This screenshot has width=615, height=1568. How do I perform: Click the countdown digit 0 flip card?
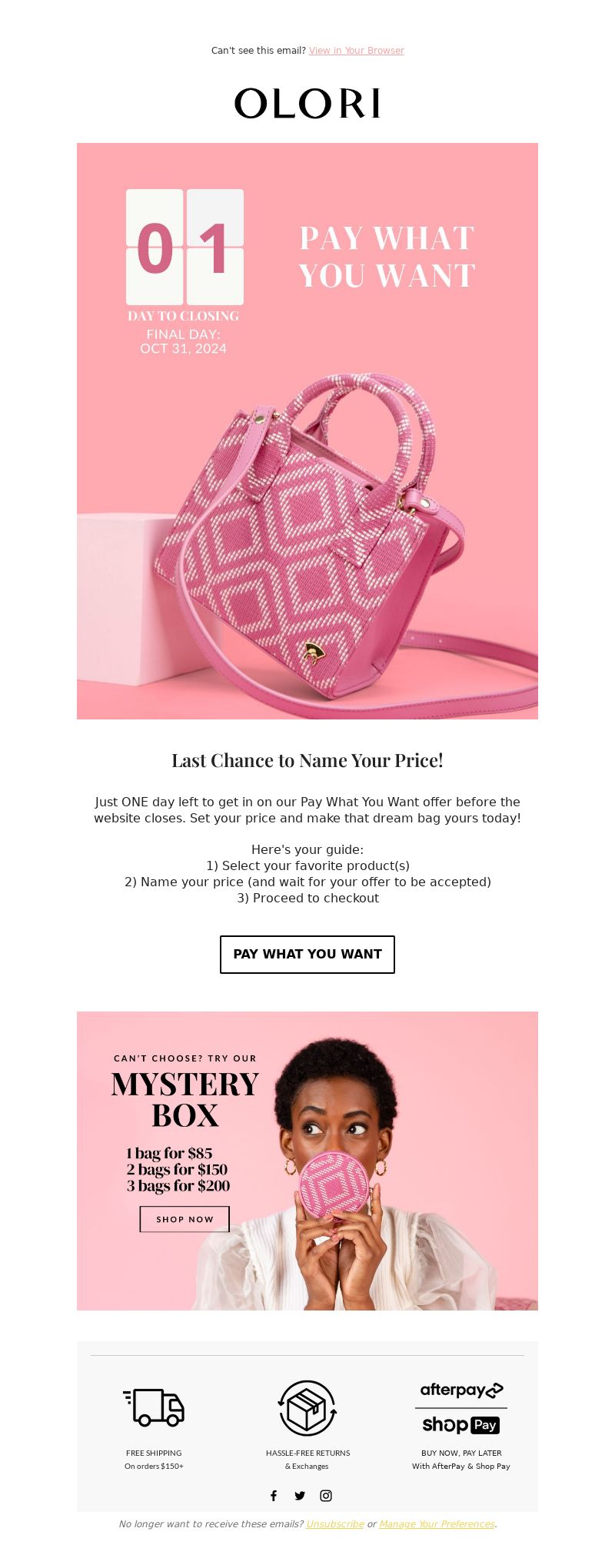coord(155,247)
